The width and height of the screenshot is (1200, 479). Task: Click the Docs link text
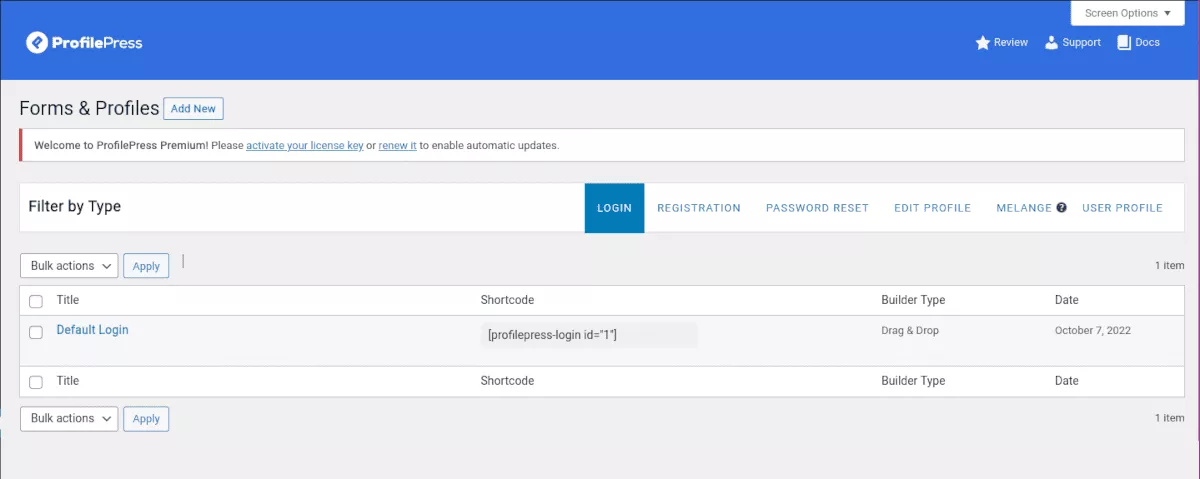[1148, 43]
